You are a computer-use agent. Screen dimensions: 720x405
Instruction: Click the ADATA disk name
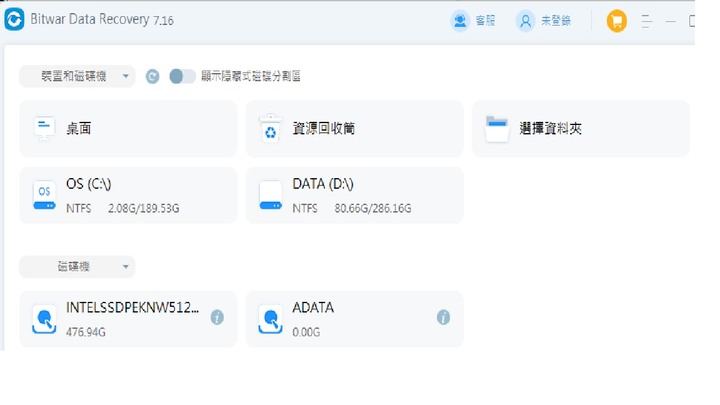[x=313, y=308]
